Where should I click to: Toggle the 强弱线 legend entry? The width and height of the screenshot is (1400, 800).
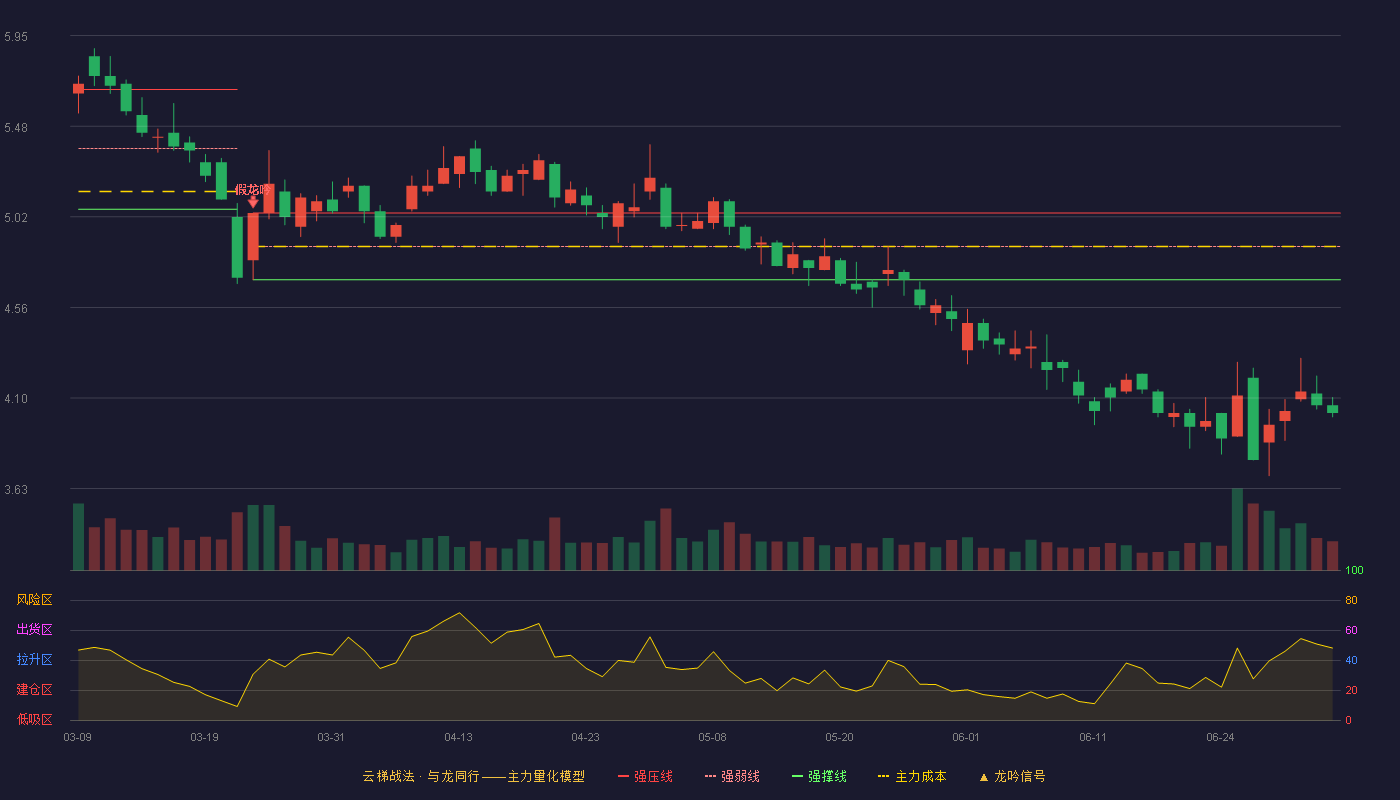click(x=732, y=776)
